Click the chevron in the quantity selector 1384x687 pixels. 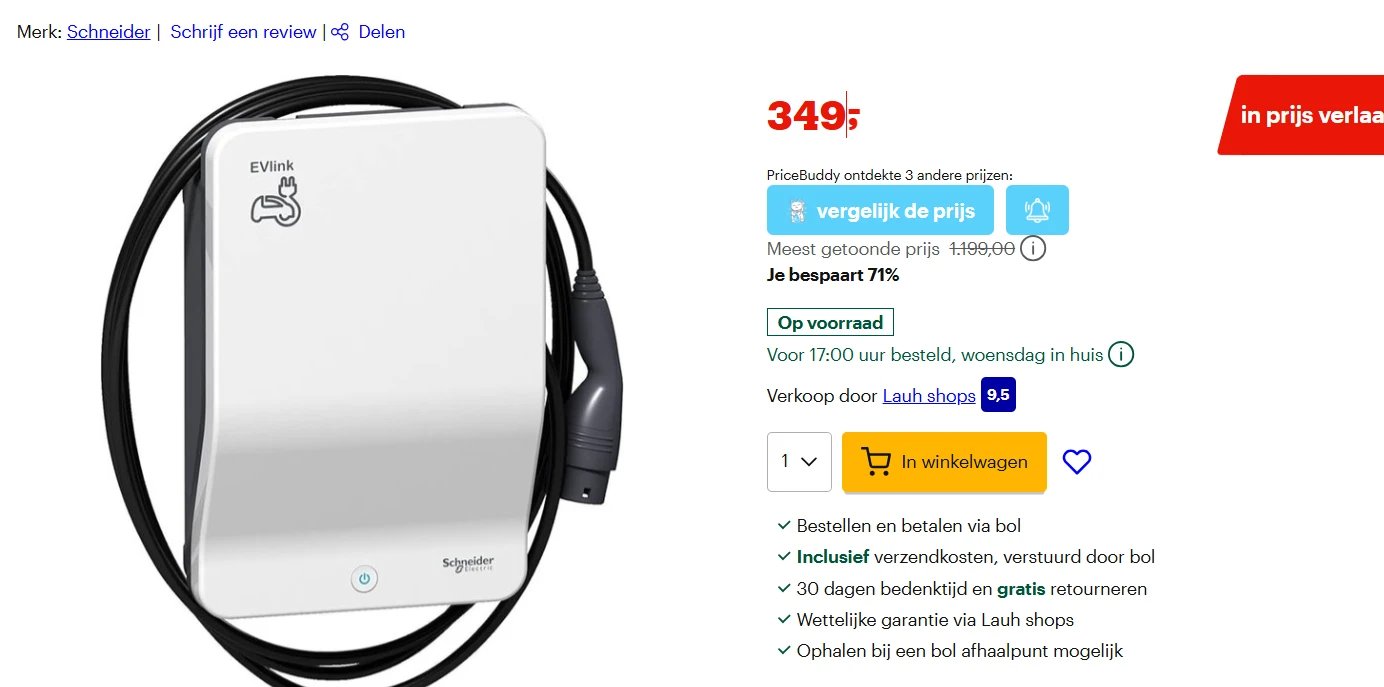click(x=810, y=462)
